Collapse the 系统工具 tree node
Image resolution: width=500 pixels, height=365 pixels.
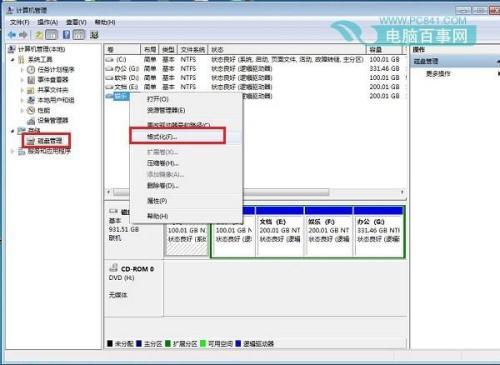(x=13, y=60)
